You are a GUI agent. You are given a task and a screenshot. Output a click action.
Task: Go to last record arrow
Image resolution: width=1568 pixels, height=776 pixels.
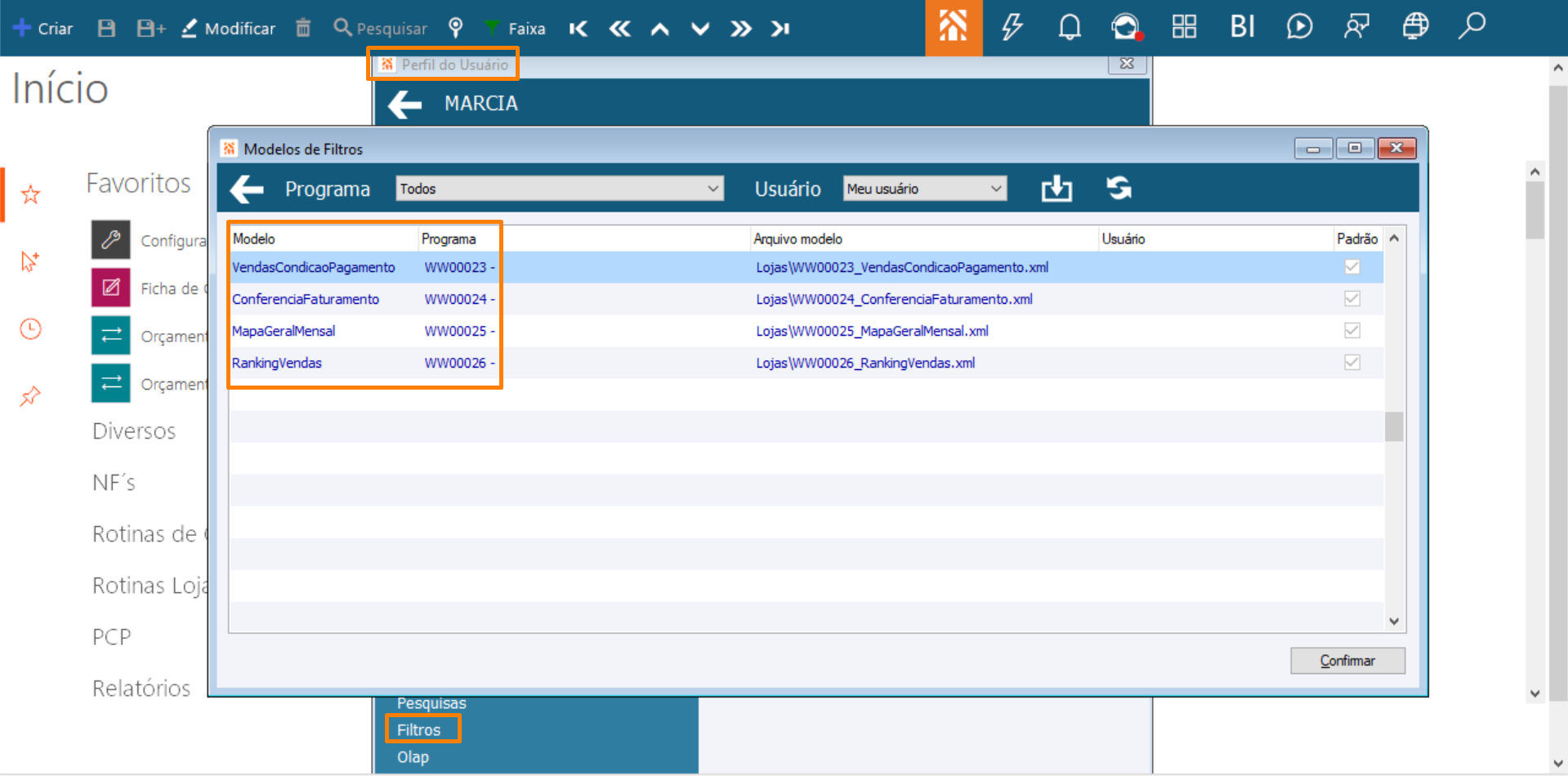coord(780,29)
